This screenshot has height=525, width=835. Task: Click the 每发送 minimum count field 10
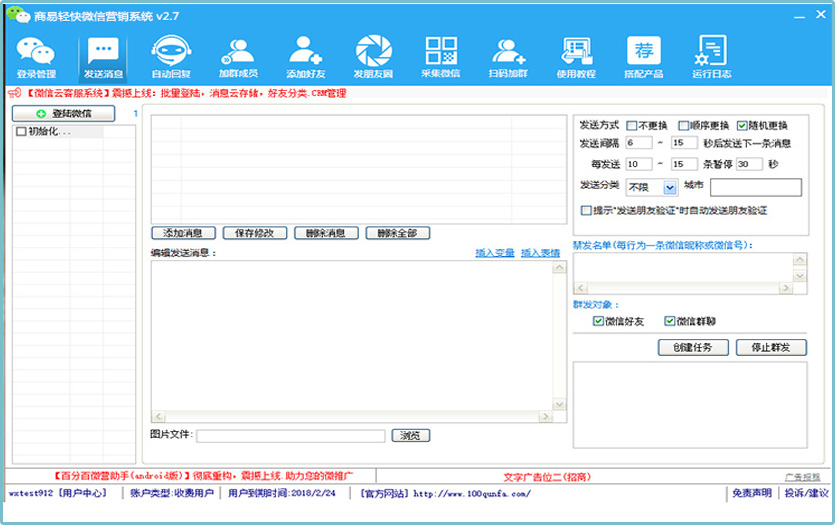click(x=638, y=164)
